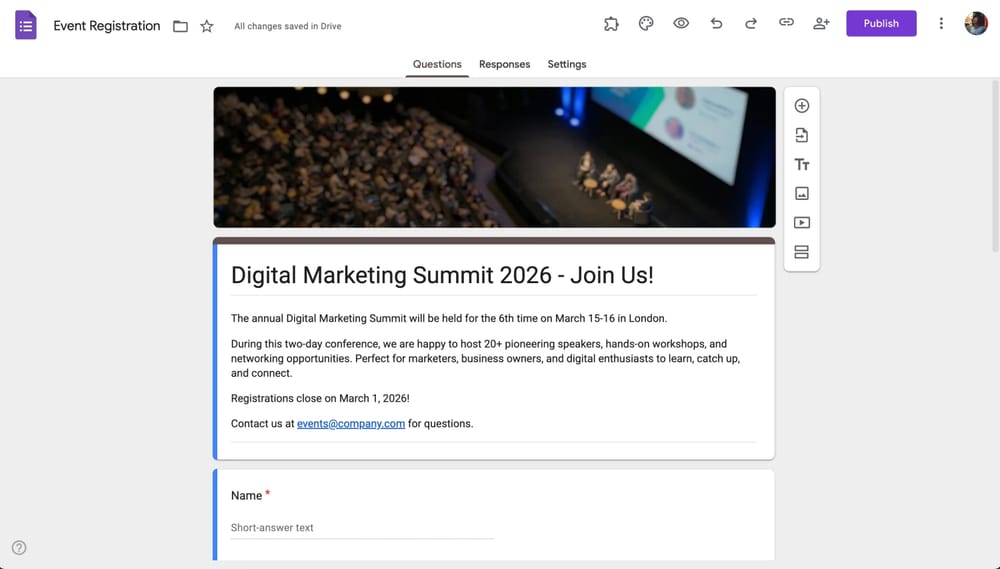Click the events@company.com email link
1000x569 pixels.
(x=351, y=424)
